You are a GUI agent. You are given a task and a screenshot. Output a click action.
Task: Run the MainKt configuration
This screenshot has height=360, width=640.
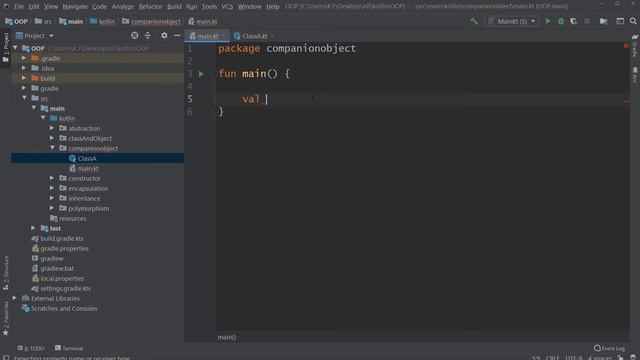[x=548, y=21]
